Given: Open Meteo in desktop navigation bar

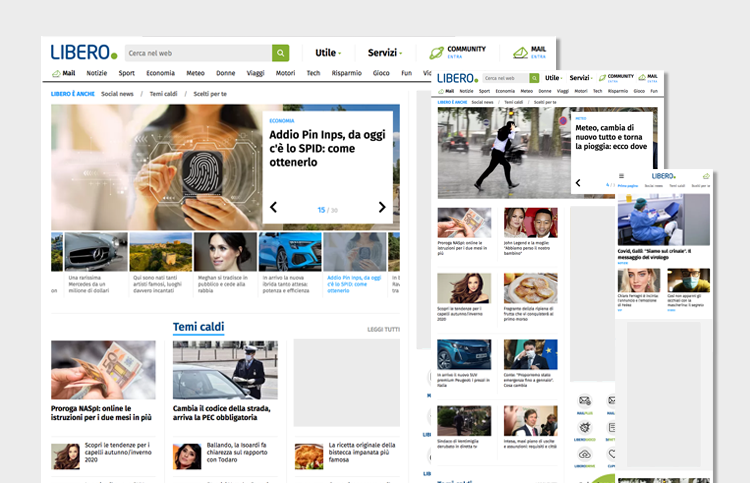Looking at the screenshot, I should tap(195, 73).
